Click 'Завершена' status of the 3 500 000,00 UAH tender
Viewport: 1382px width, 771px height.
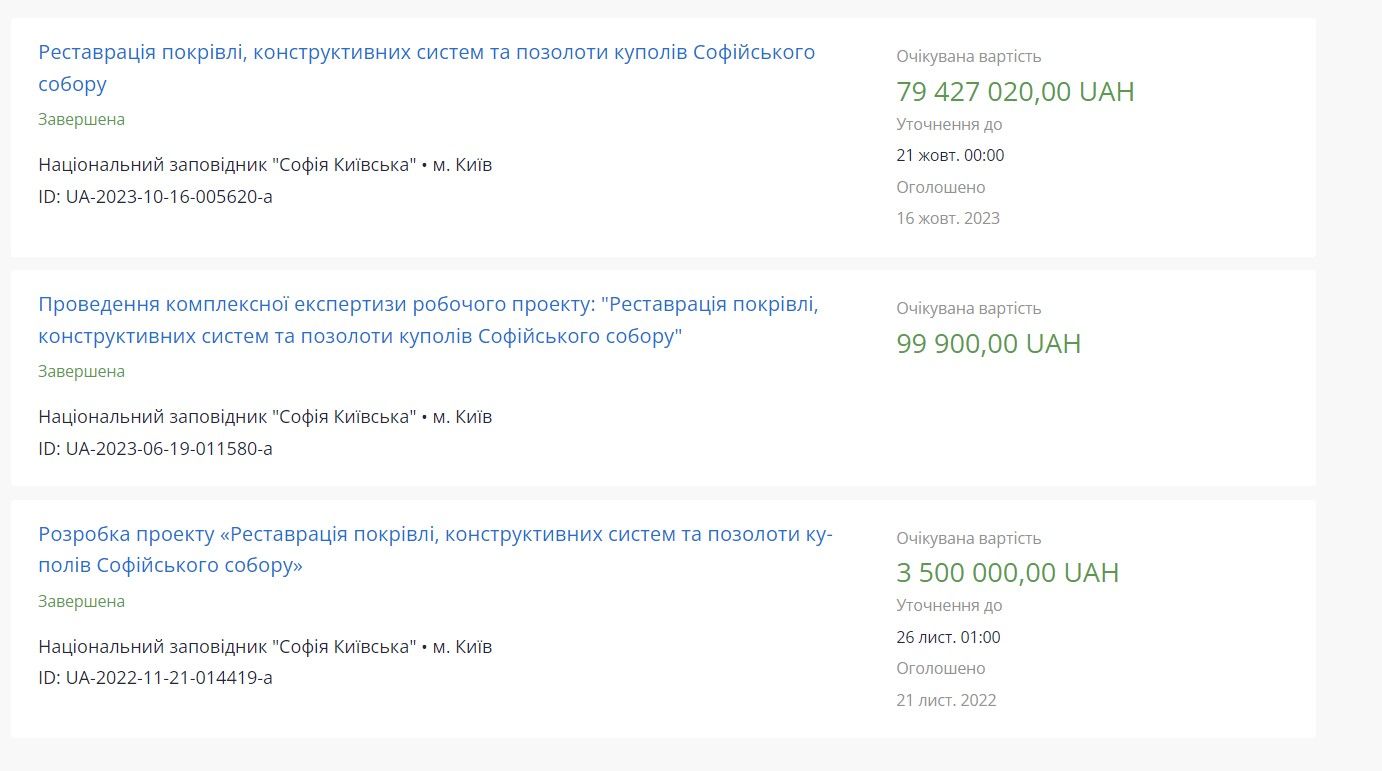pyautogui.click(x=81, y=602)
